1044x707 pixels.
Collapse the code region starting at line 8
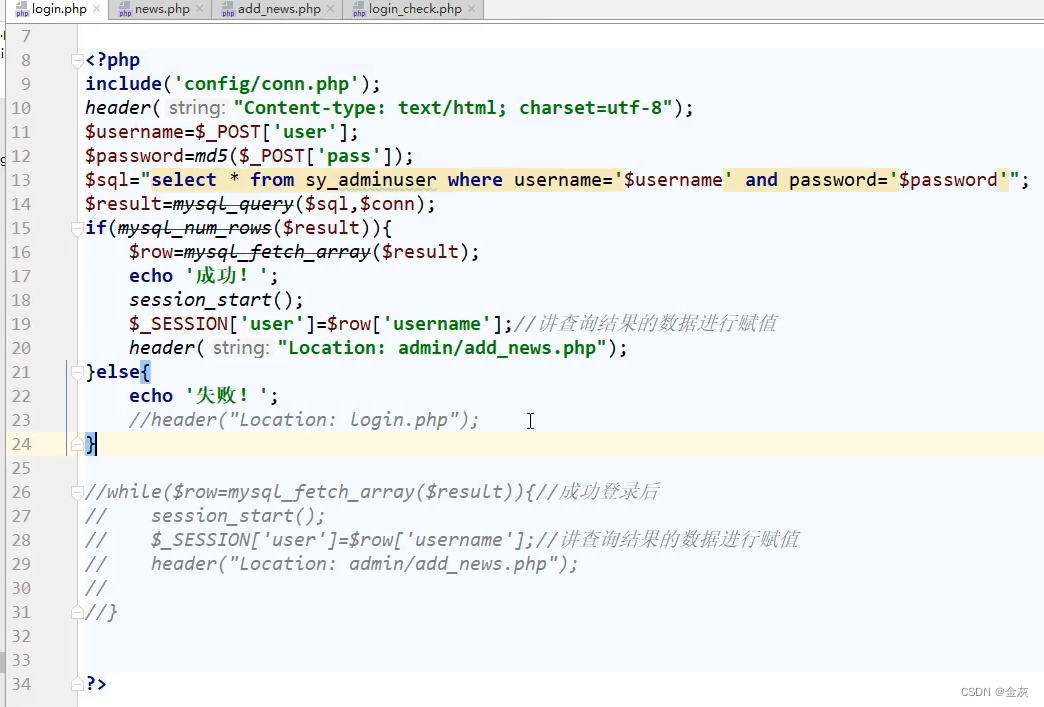[x=77, y=59]
